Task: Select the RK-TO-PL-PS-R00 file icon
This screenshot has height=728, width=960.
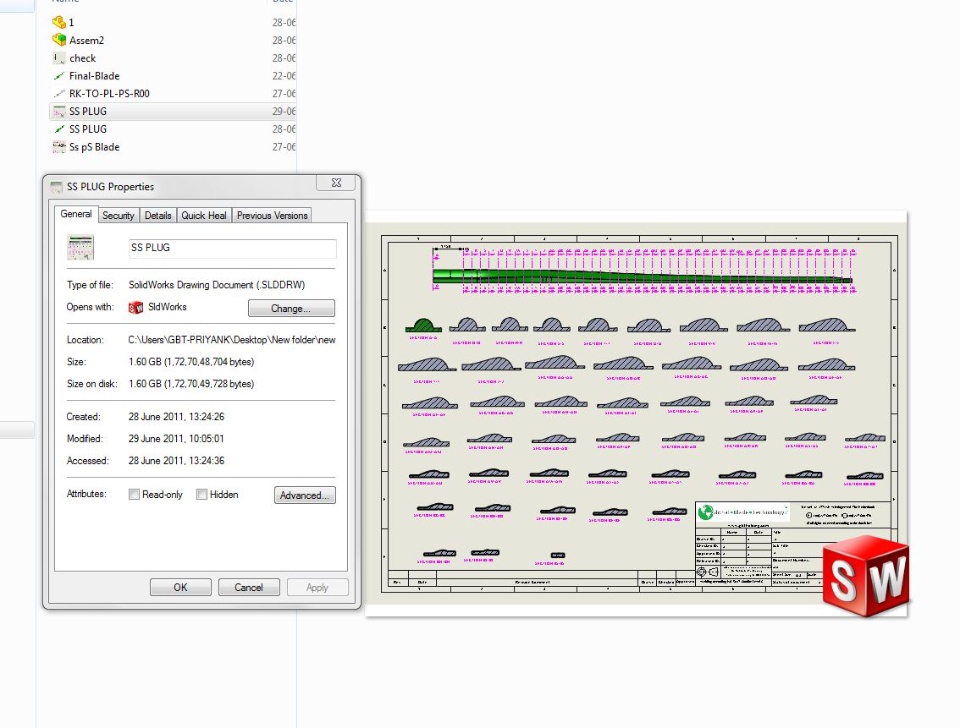Action: click(59, 94)
